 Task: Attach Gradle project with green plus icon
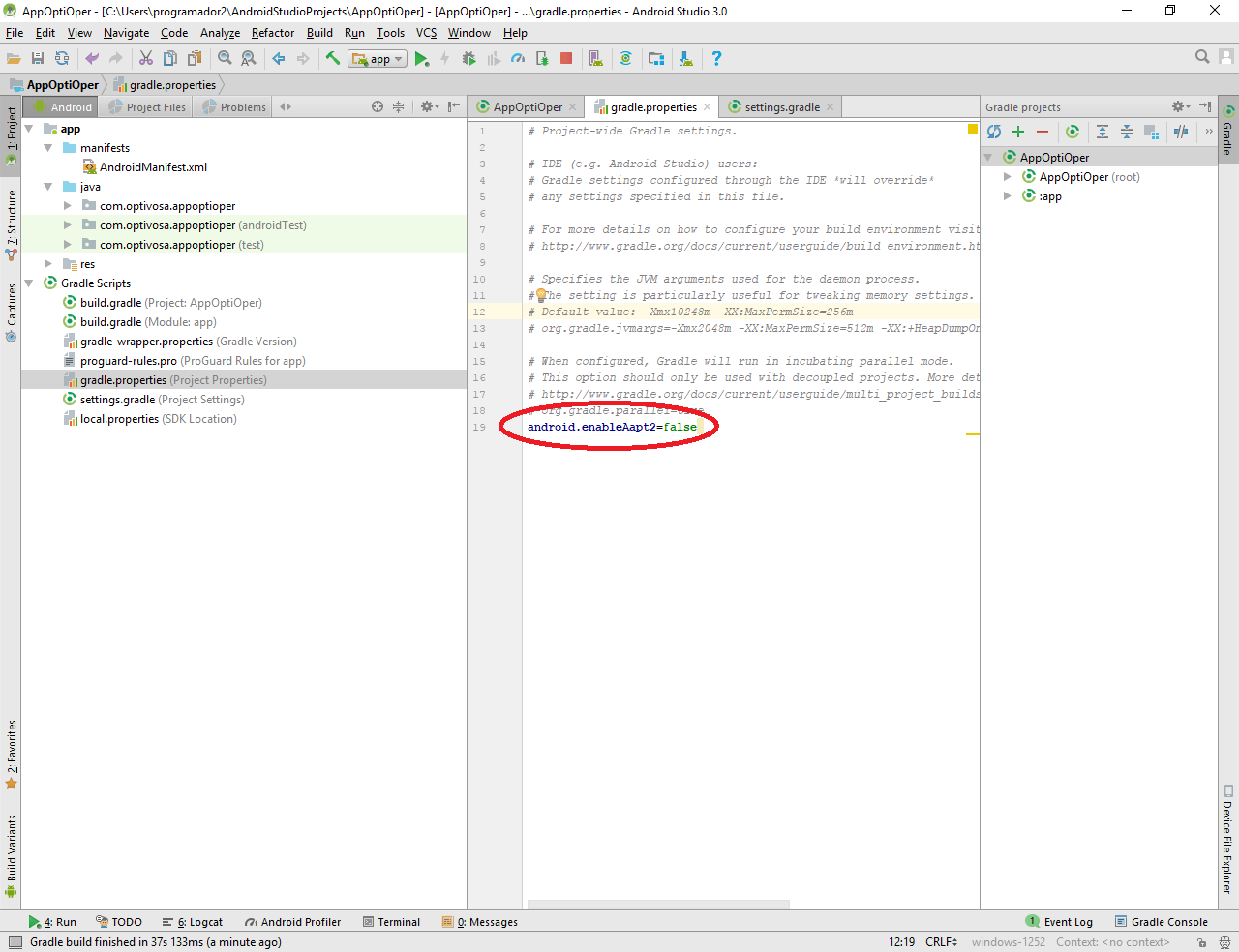1018,132
